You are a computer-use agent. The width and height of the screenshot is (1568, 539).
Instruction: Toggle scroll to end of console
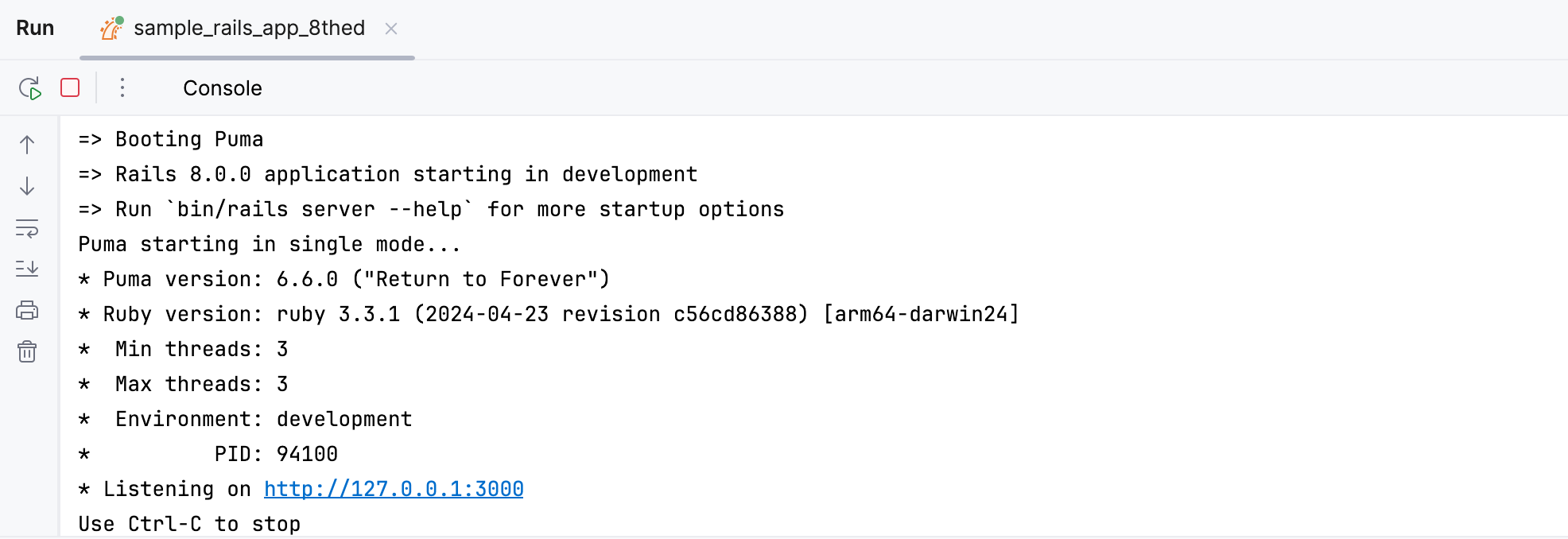[27, 269]
